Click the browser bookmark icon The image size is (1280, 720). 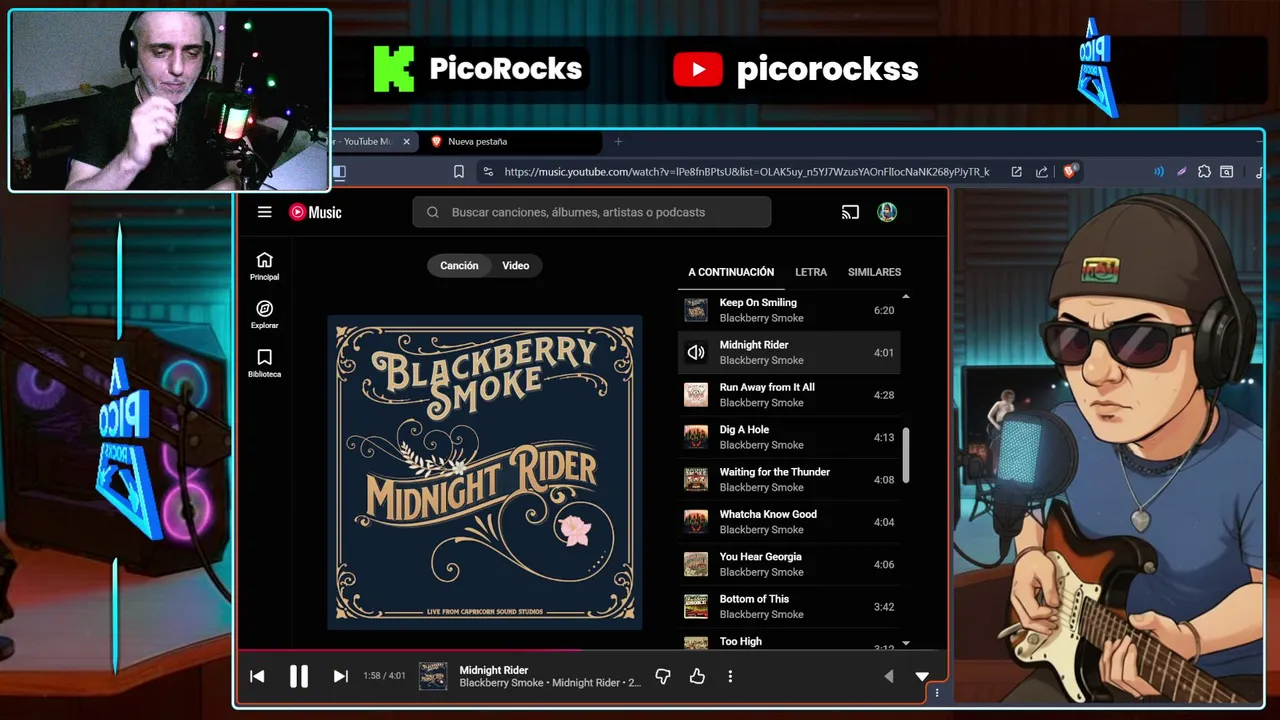coord(459,172)
